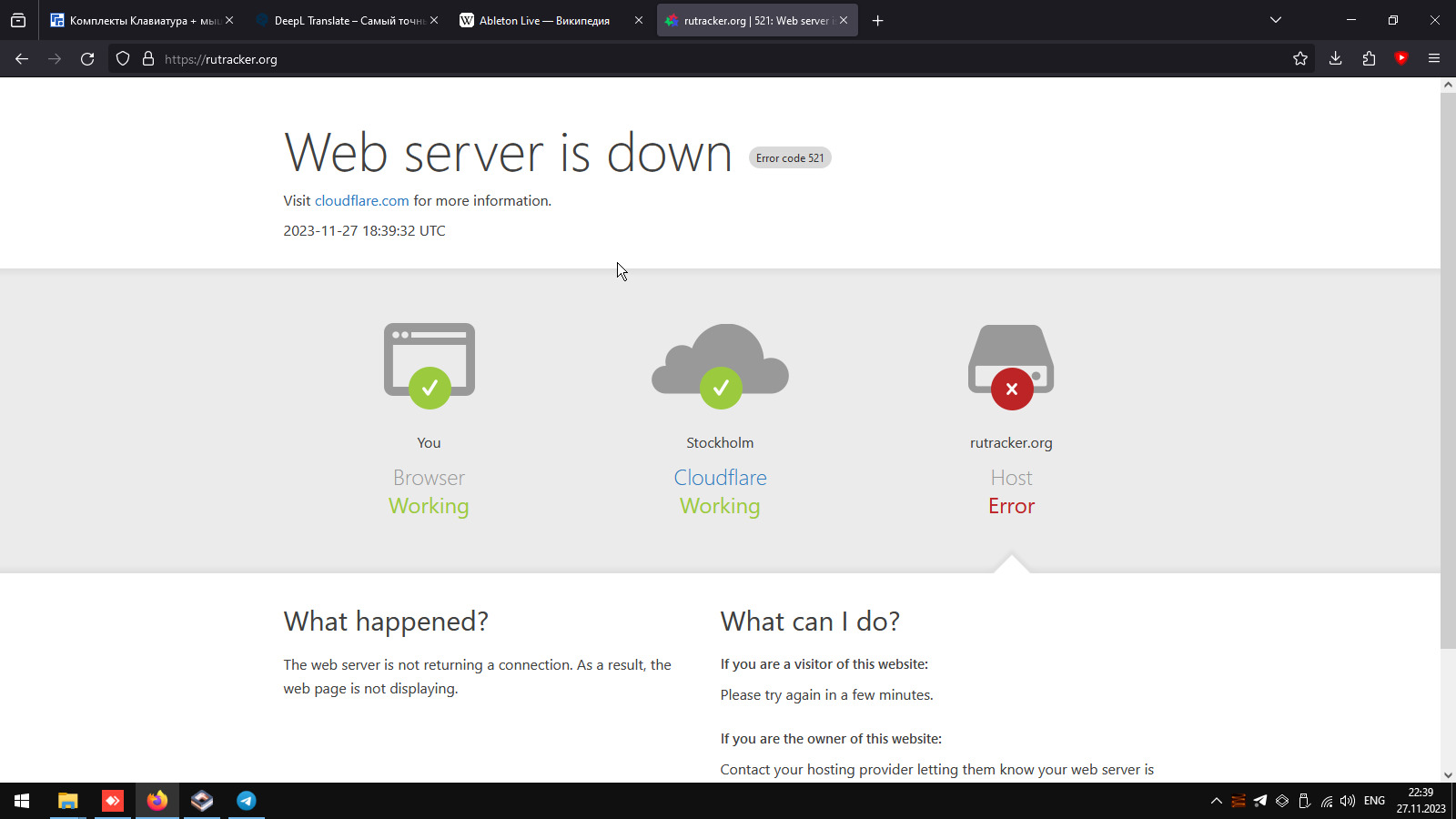Click the Error code 521 badge
1456x819 pixels.
tap(790, 158)
